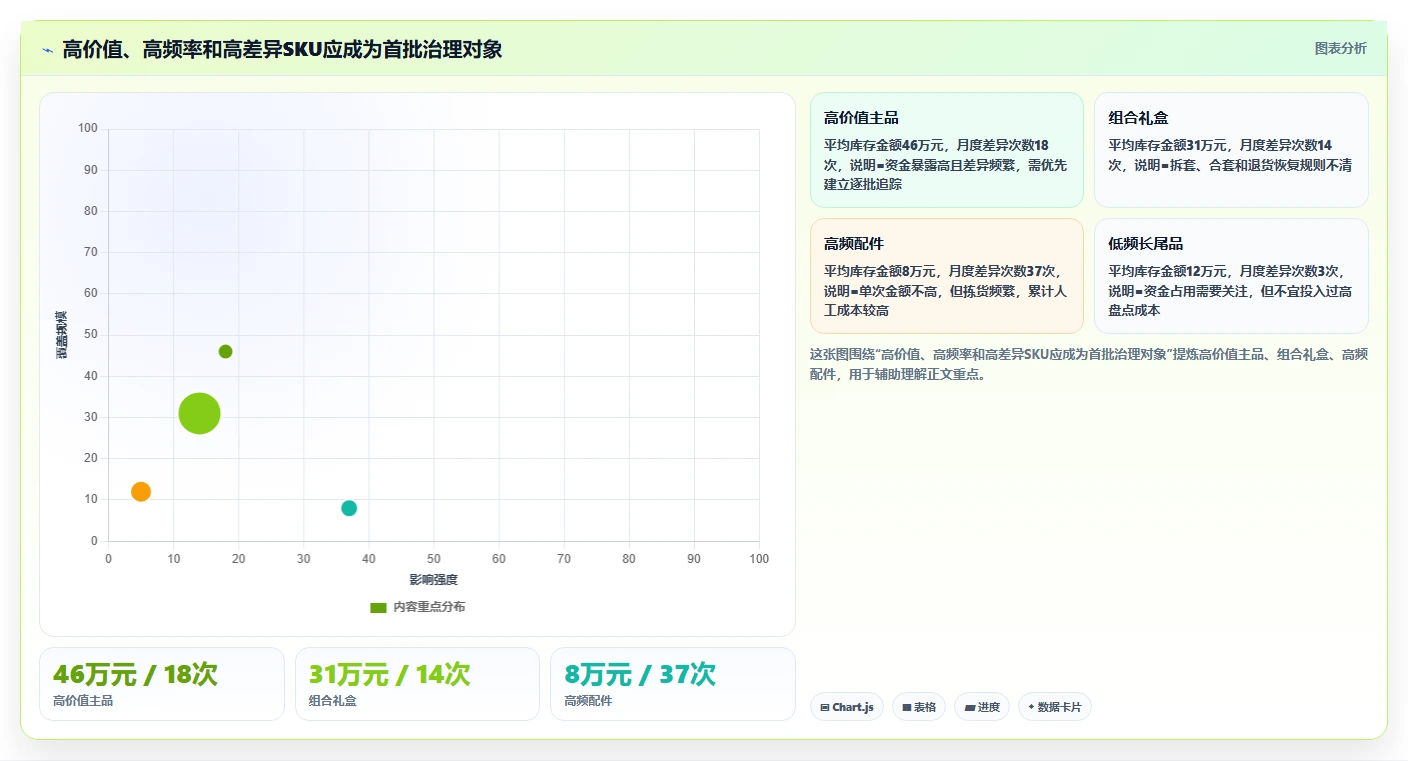Click the main headline title text
This screenshot has width=1408, height=761.
pos(283,49)
